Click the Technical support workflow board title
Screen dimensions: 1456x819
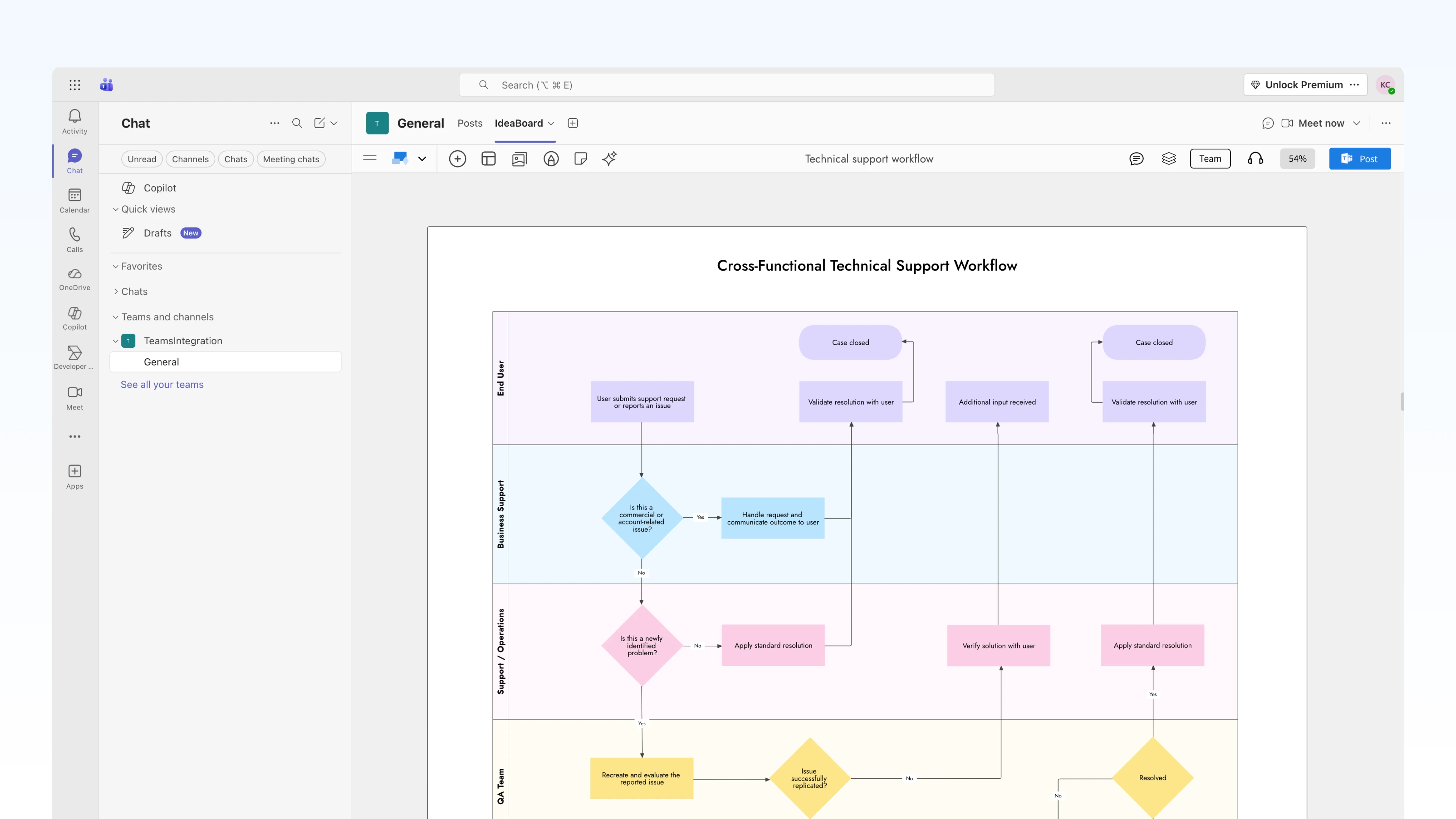[x=869, y=159]
